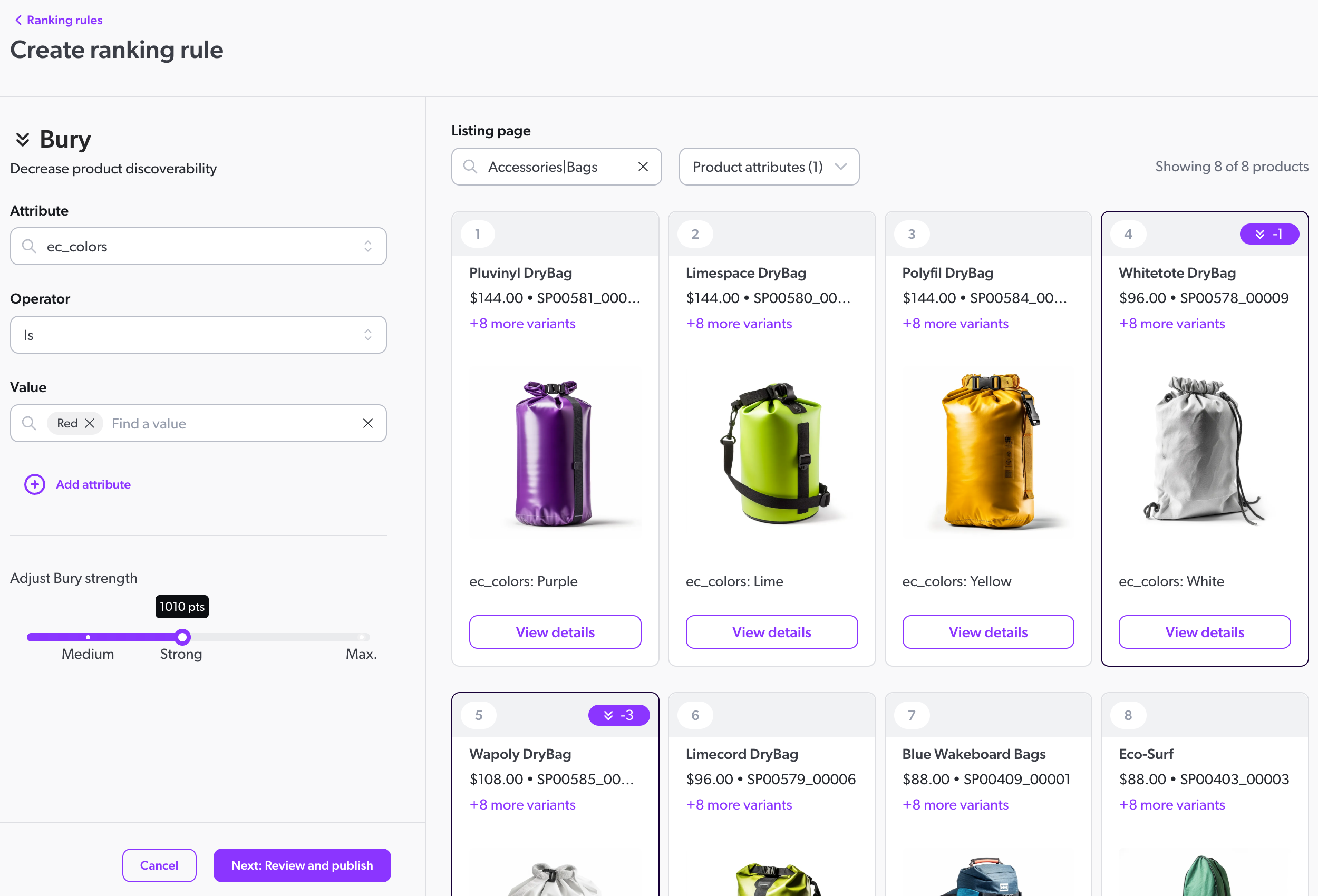Click the Limecord DryBag title
The height and width of the screenshot is (896, 1318).
(x=742, y=754)
